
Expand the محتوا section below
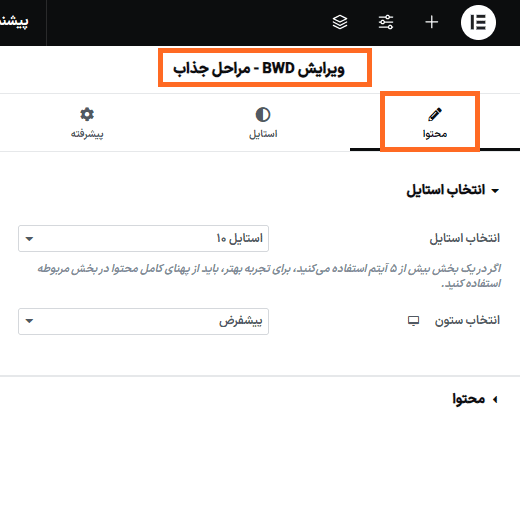[475, 399]
